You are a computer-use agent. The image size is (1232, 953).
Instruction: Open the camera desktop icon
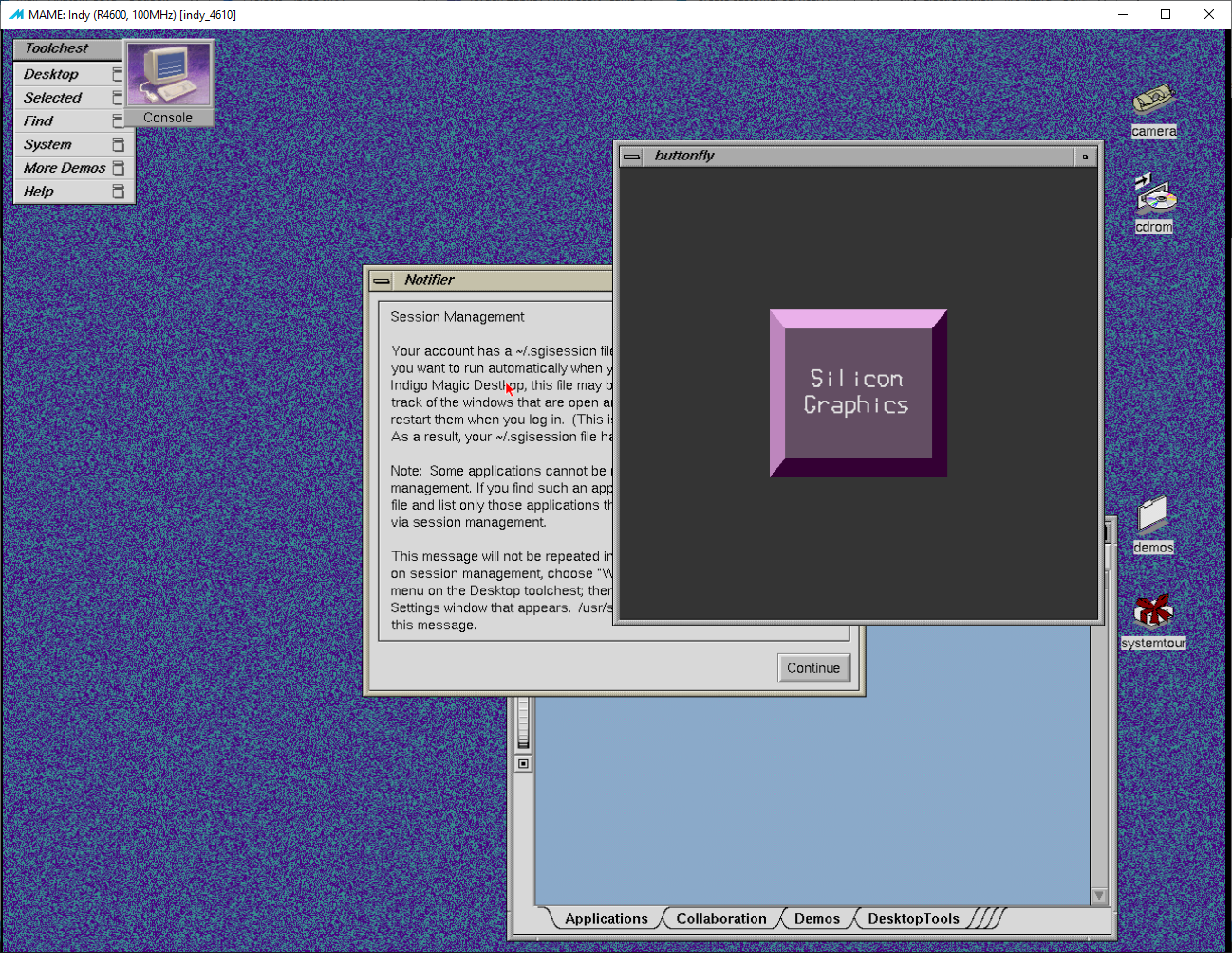click(x=1153, y=102)
